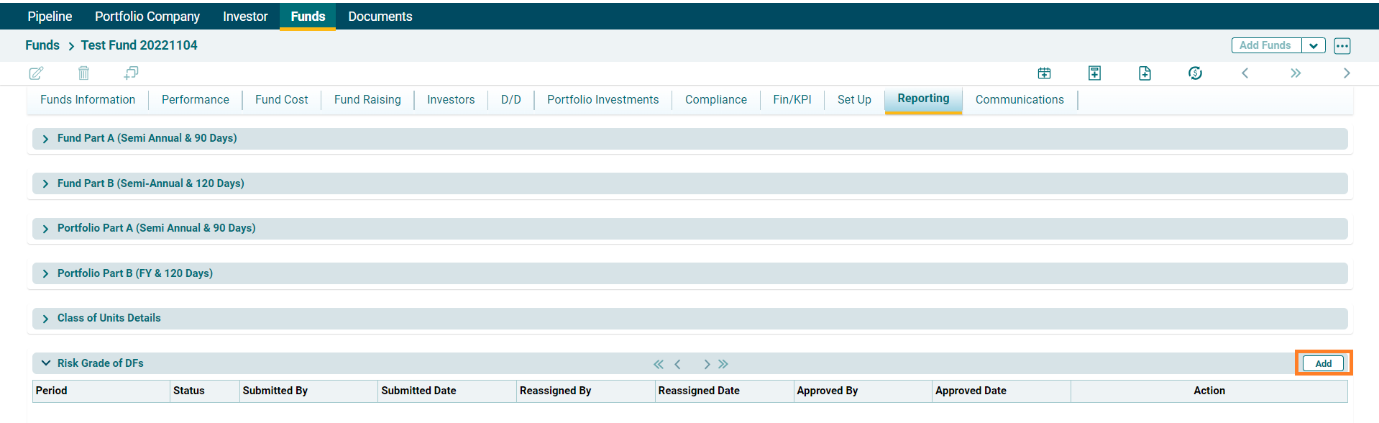This screenshot has height=423, width=1379.
Task: Click the Funds breadcrumb link
Action: pos(42,46)
